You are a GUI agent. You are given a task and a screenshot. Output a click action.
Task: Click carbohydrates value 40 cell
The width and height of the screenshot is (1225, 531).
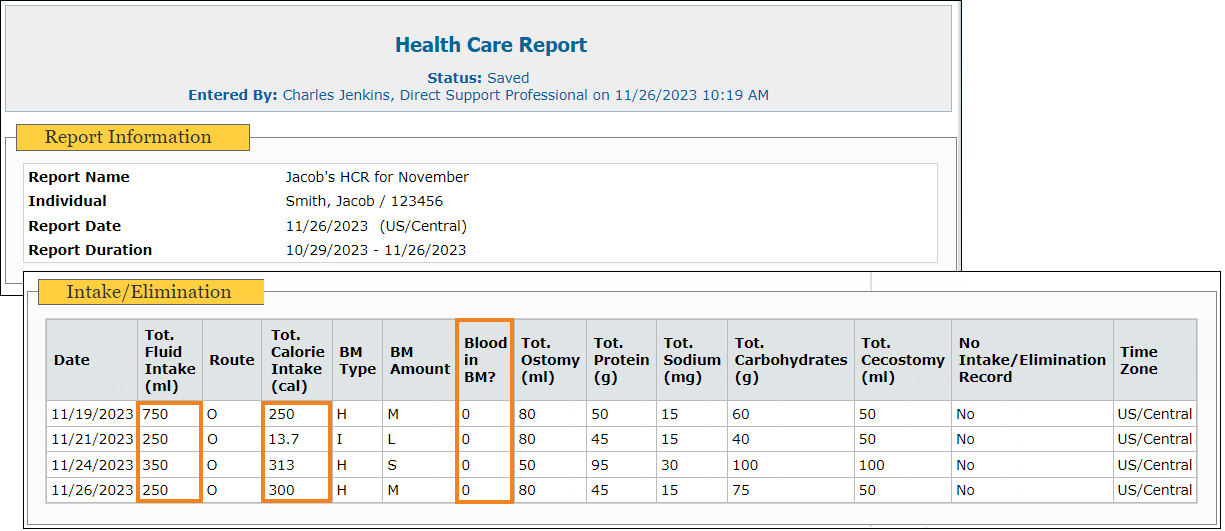coord(791,439)
